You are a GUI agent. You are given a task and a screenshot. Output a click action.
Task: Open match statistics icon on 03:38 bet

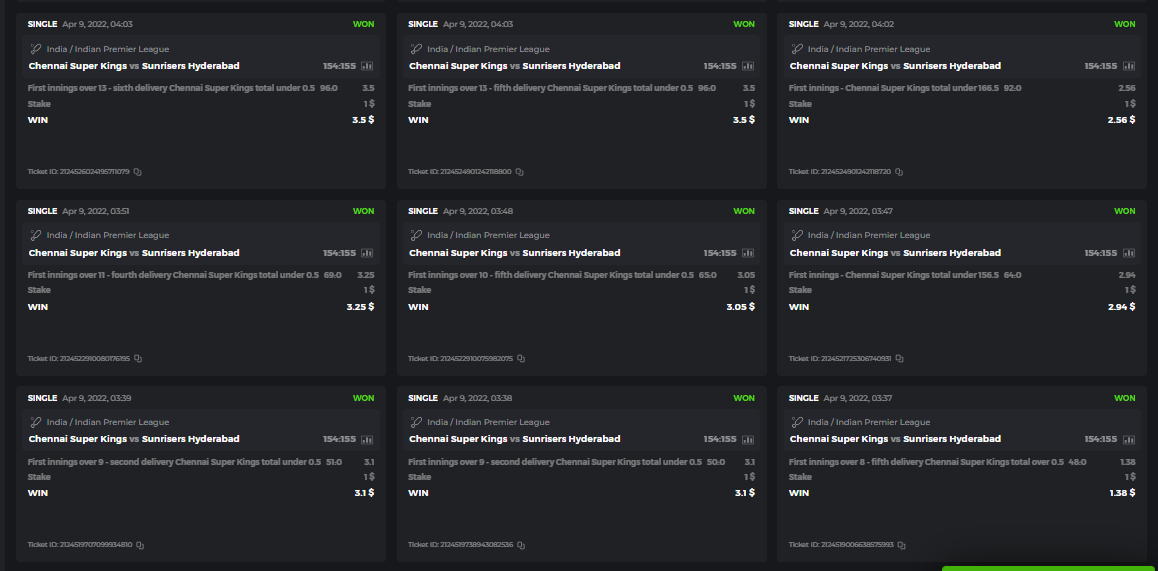pyautogui.click(x=748, y=439)
